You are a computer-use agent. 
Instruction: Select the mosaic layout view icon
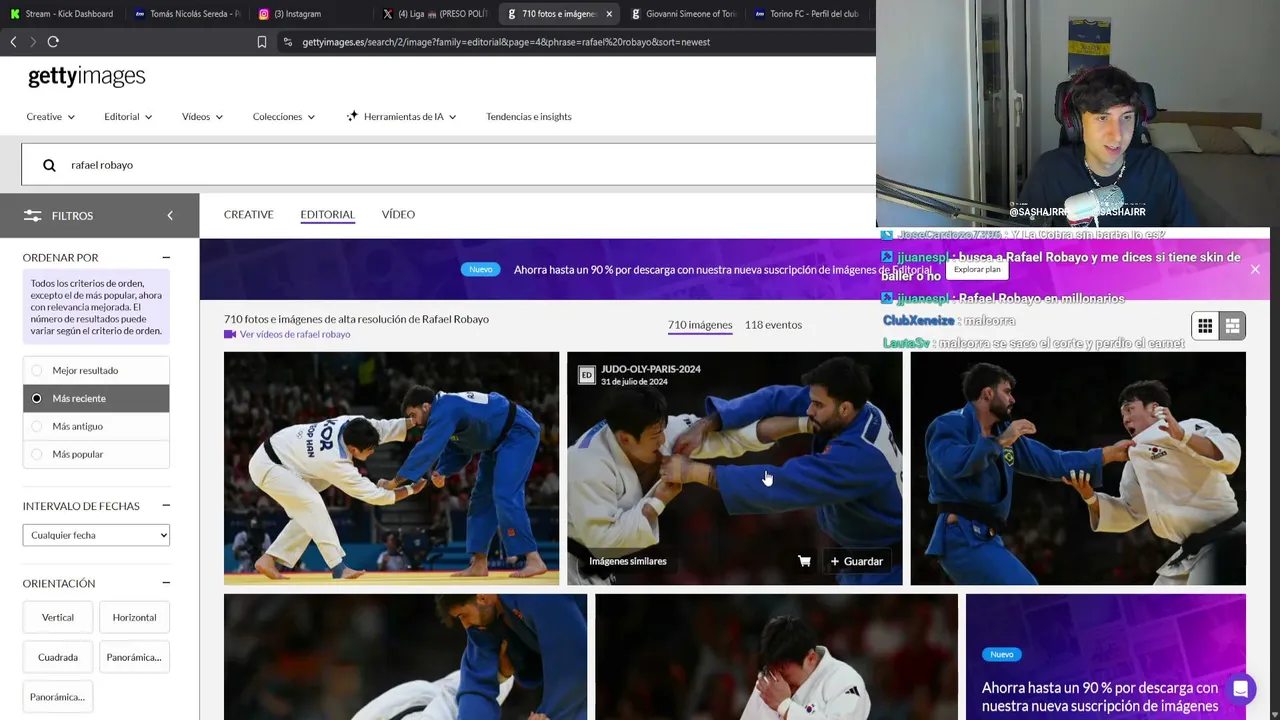(x=1232, y=326)
